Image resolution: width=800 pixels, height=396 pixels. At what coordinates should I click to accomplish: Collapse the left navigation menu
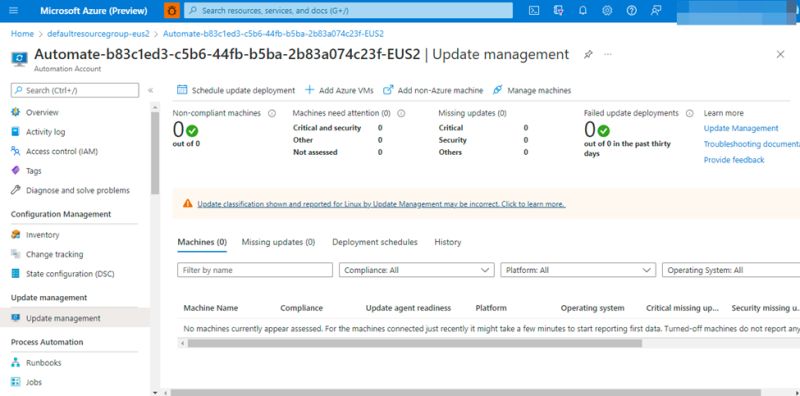pos(150,90)
